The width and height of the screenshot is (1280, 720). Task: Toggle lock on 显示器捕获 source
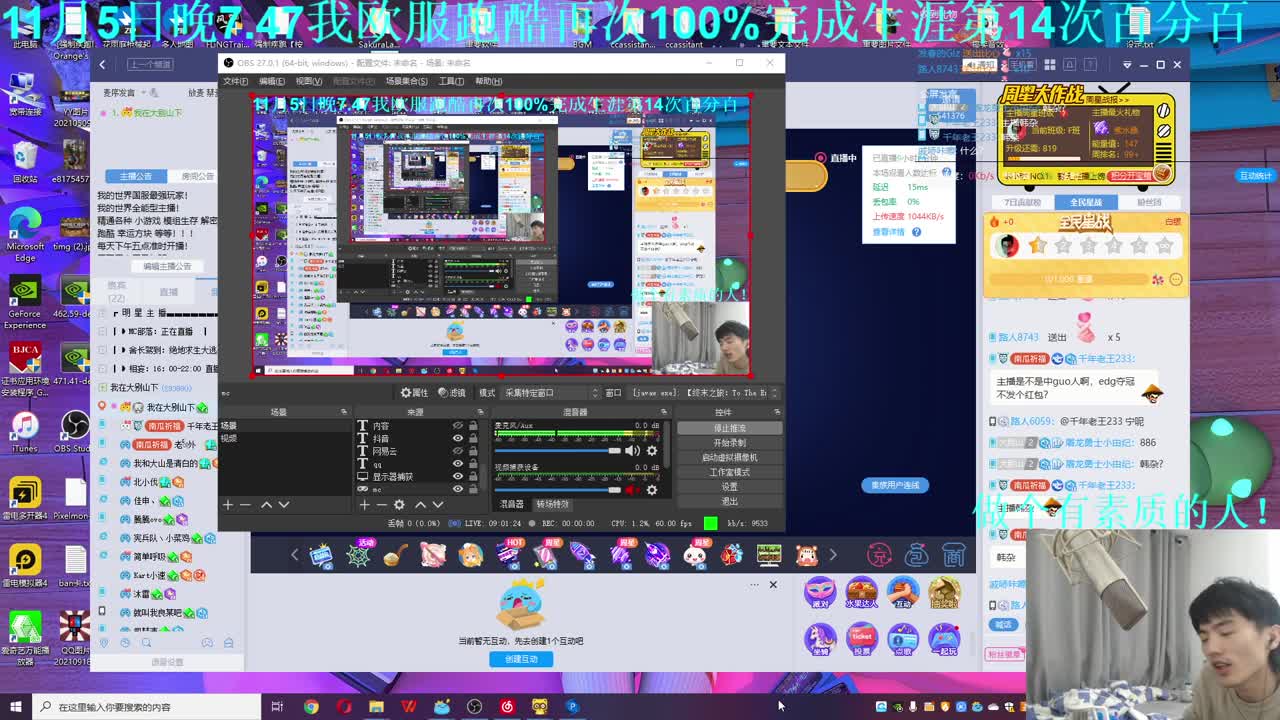coord(473,477)
